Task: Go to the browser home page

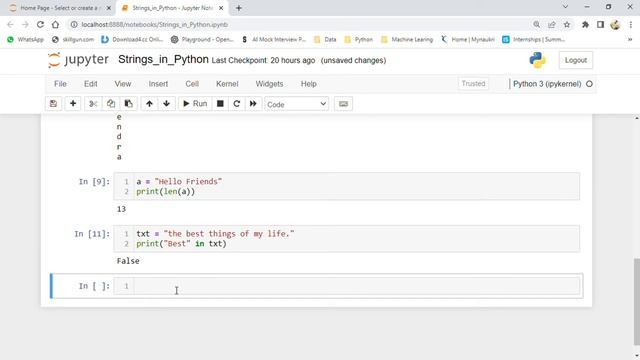Action: coord(55,24)
